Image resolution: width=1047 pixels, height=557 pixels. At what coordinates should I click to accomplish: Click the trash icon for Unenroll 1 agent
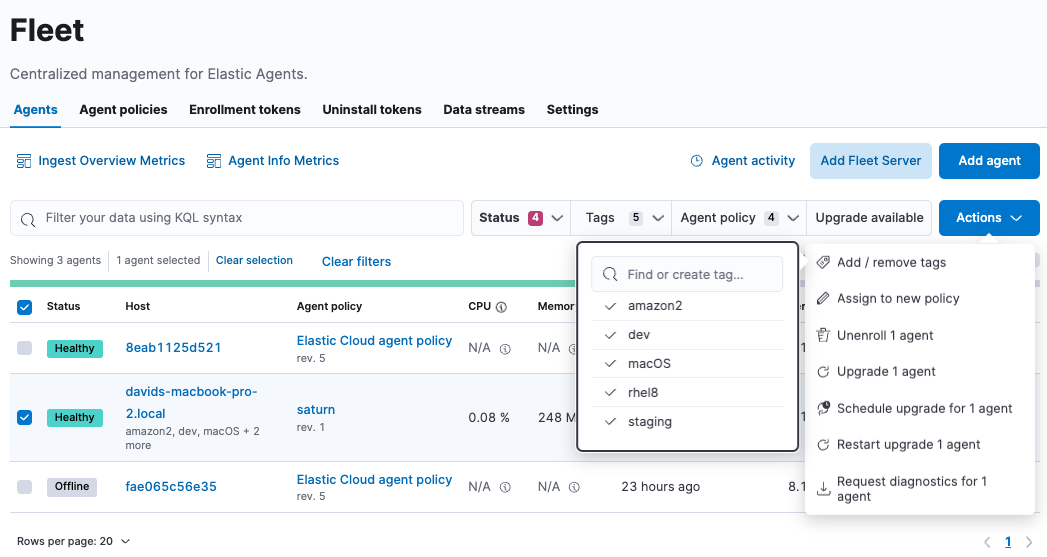(823, 335)
